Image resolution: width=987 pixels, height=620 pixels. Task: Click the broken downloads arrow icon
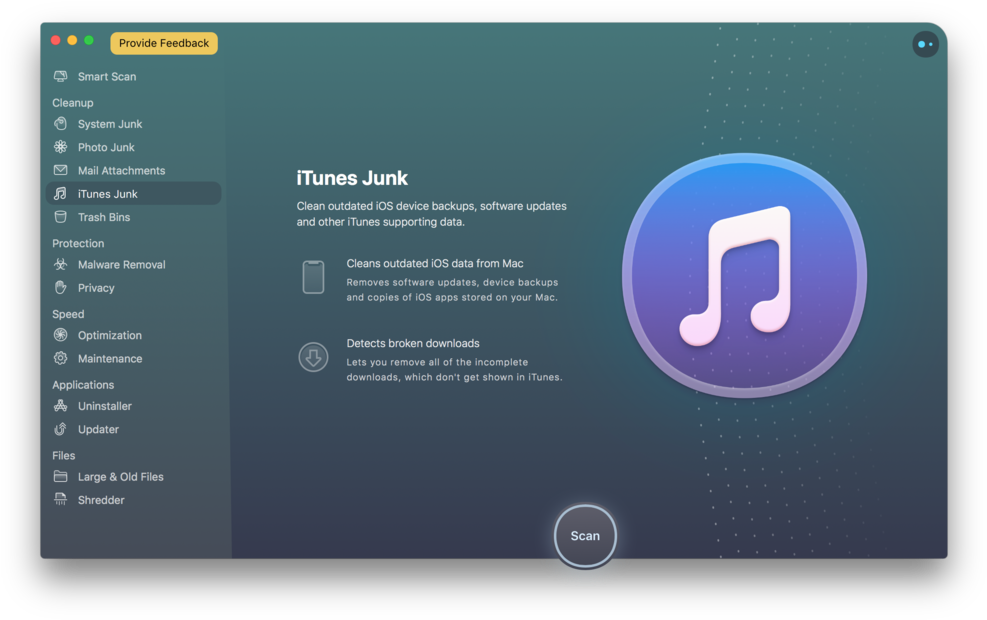313,357
